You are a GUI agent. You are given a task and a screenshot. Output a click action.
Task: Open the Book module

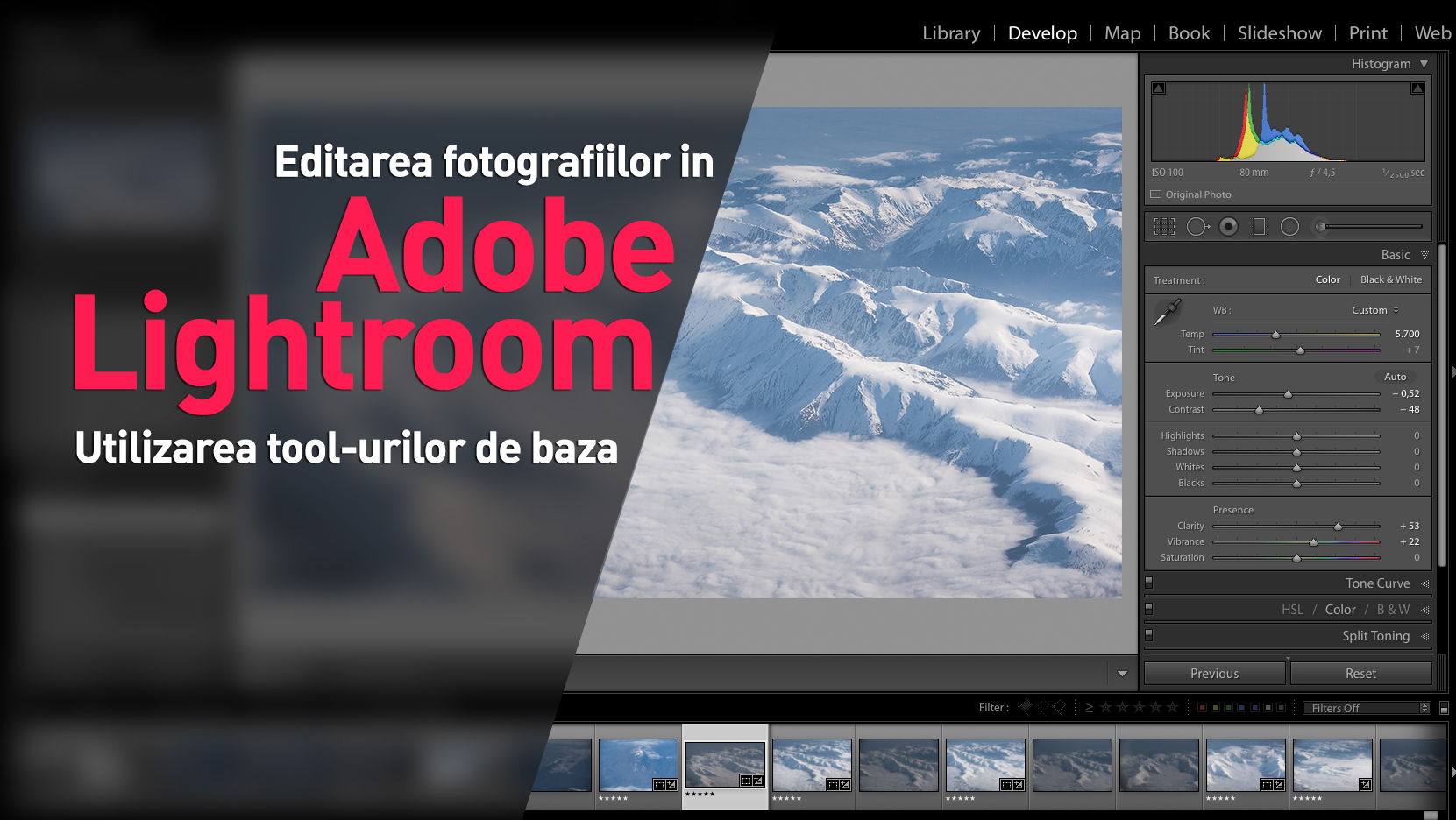(1189, 33)
